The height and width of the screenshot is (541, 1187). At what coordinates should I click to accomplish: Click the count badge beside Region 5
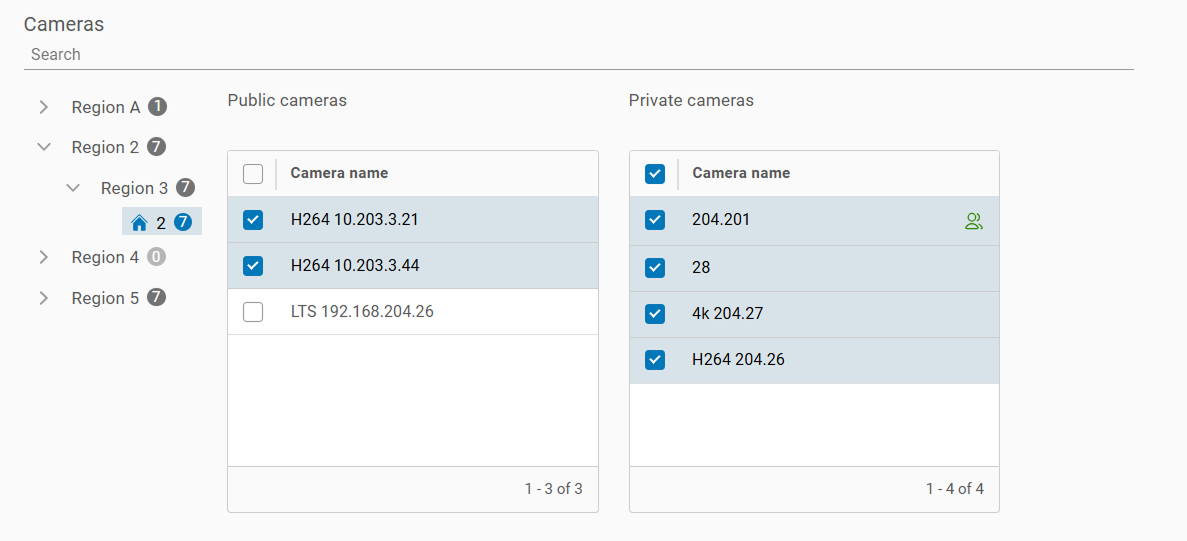pos(156,297)
